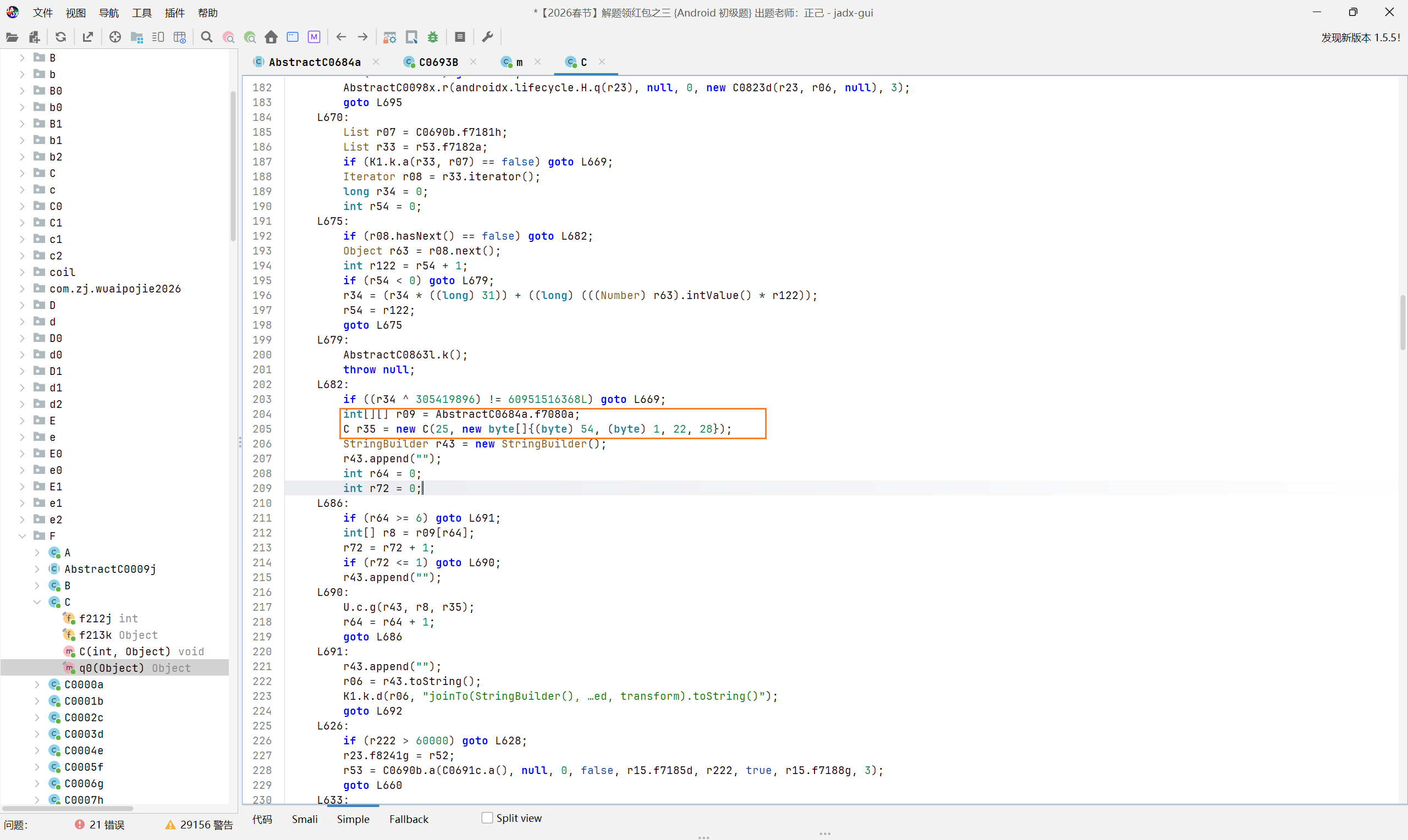Switch to the AbstractC0684a tab
The width and height of the screenshot is (1408, 840).
[314, 62]
